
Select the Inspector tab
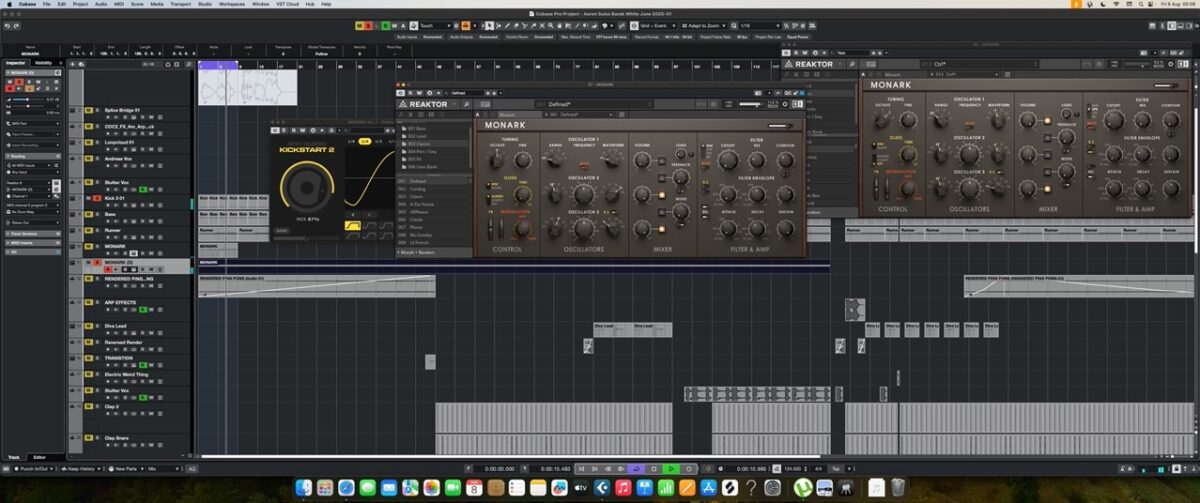point(16,63)
